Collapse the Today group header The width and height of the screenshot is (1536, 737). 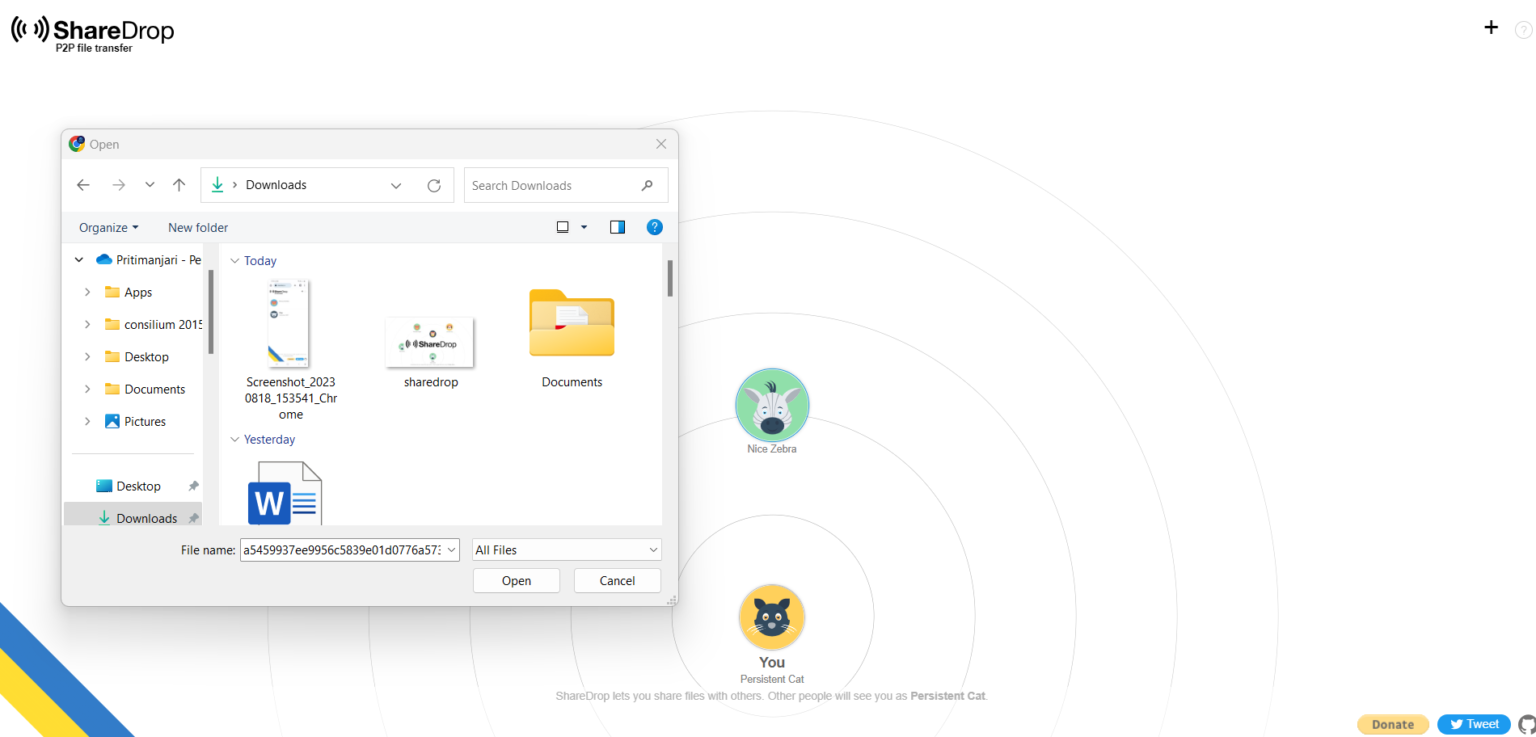tap(236, 260)
